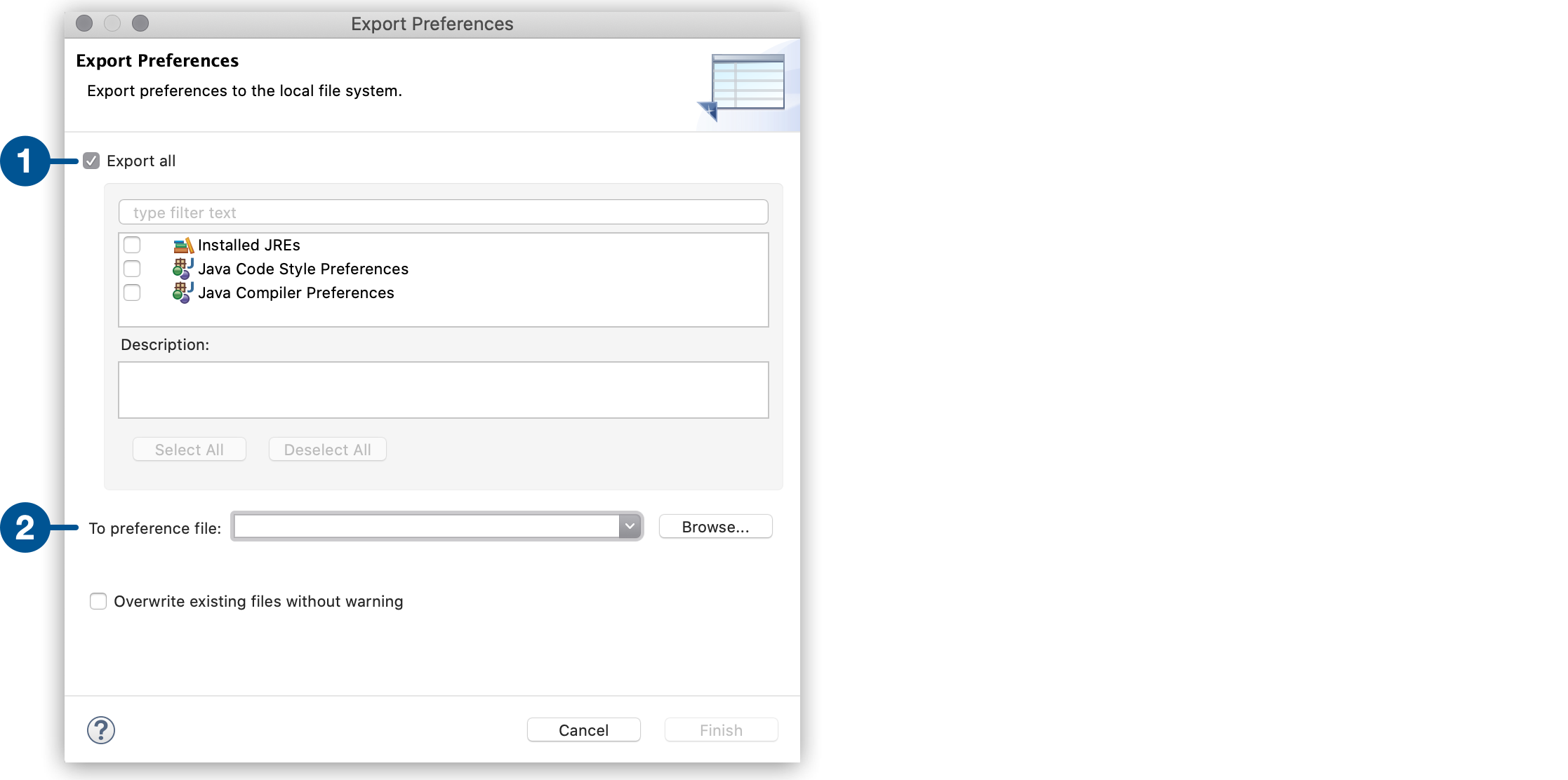Select the Installed JREs tree entry

[249, 245]
